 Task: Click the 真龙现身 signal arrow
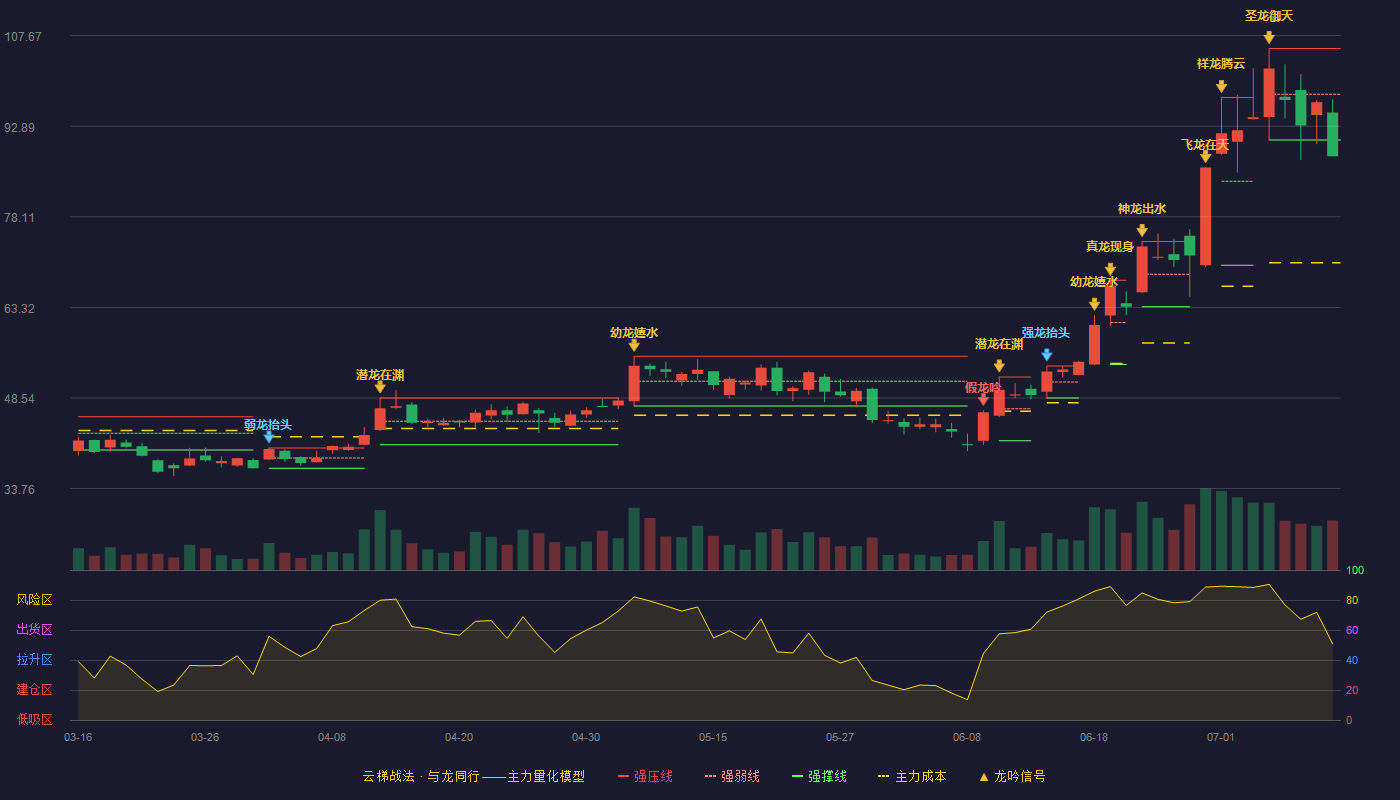pyautogui.click(x=1110, y=269)
